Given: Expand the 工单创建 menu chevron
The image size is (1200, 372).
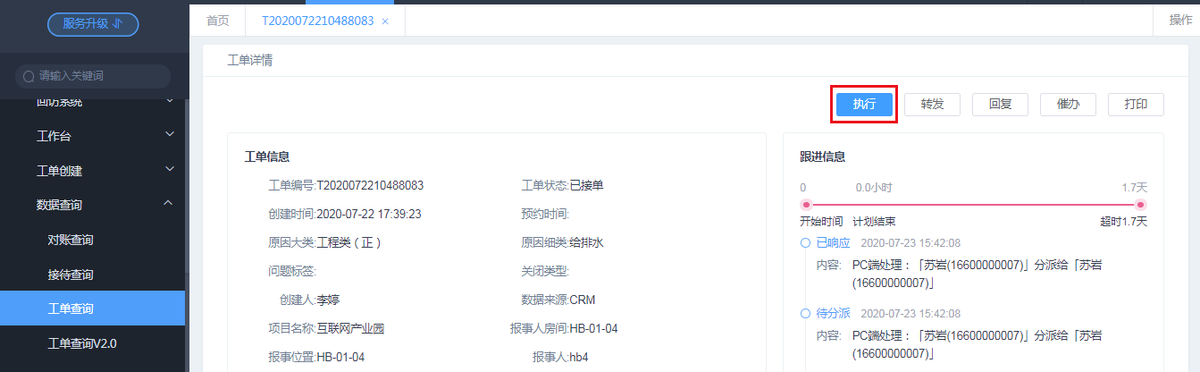Looking at the screenshot, I should click(x=169, y=170).
